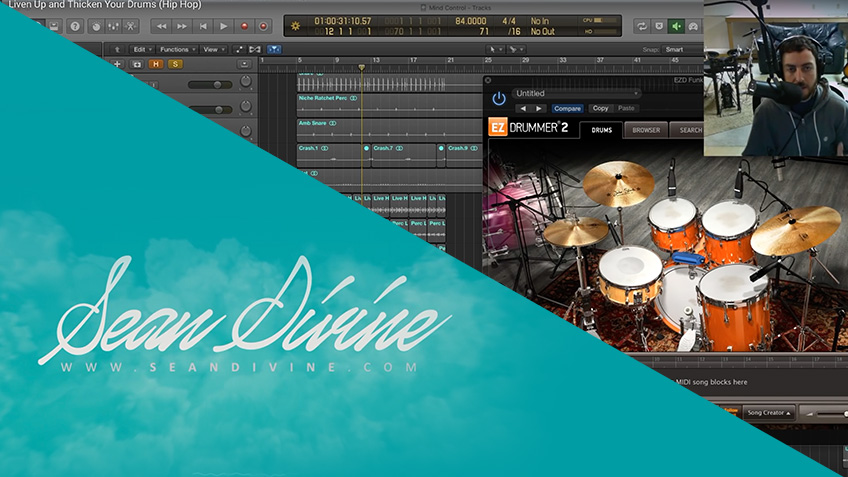
Task: Click the Compare button
Action: pyautogui.click(x=567, y=109)
